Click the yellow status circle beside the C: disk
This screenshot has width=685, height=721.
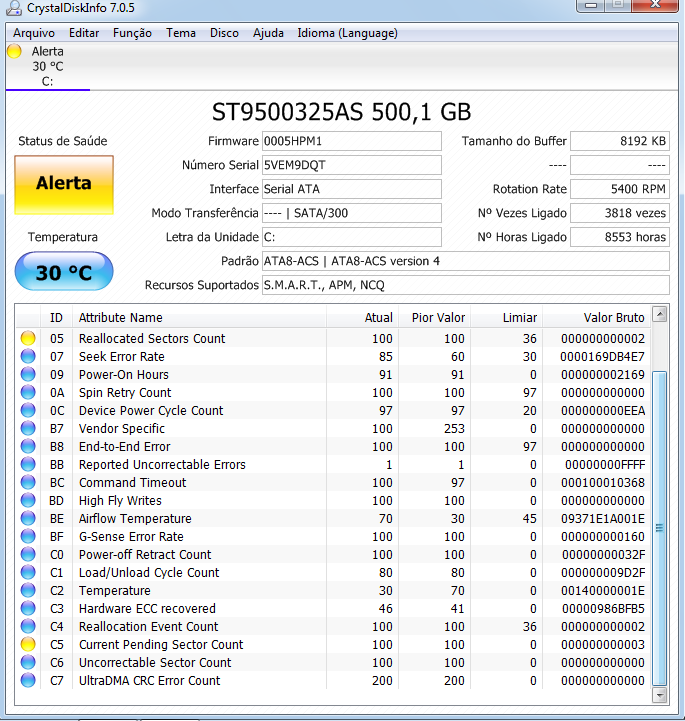pyautogui.click(x=14, y=51)
